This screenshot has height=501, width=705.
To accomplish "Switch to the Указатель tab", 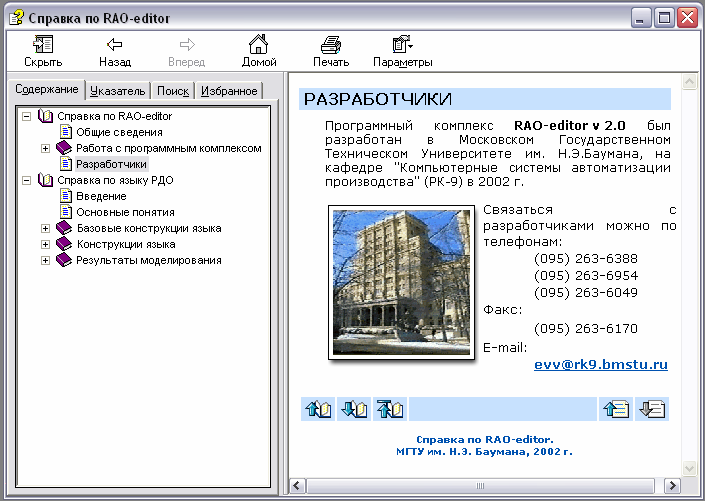I will (118, 91).
